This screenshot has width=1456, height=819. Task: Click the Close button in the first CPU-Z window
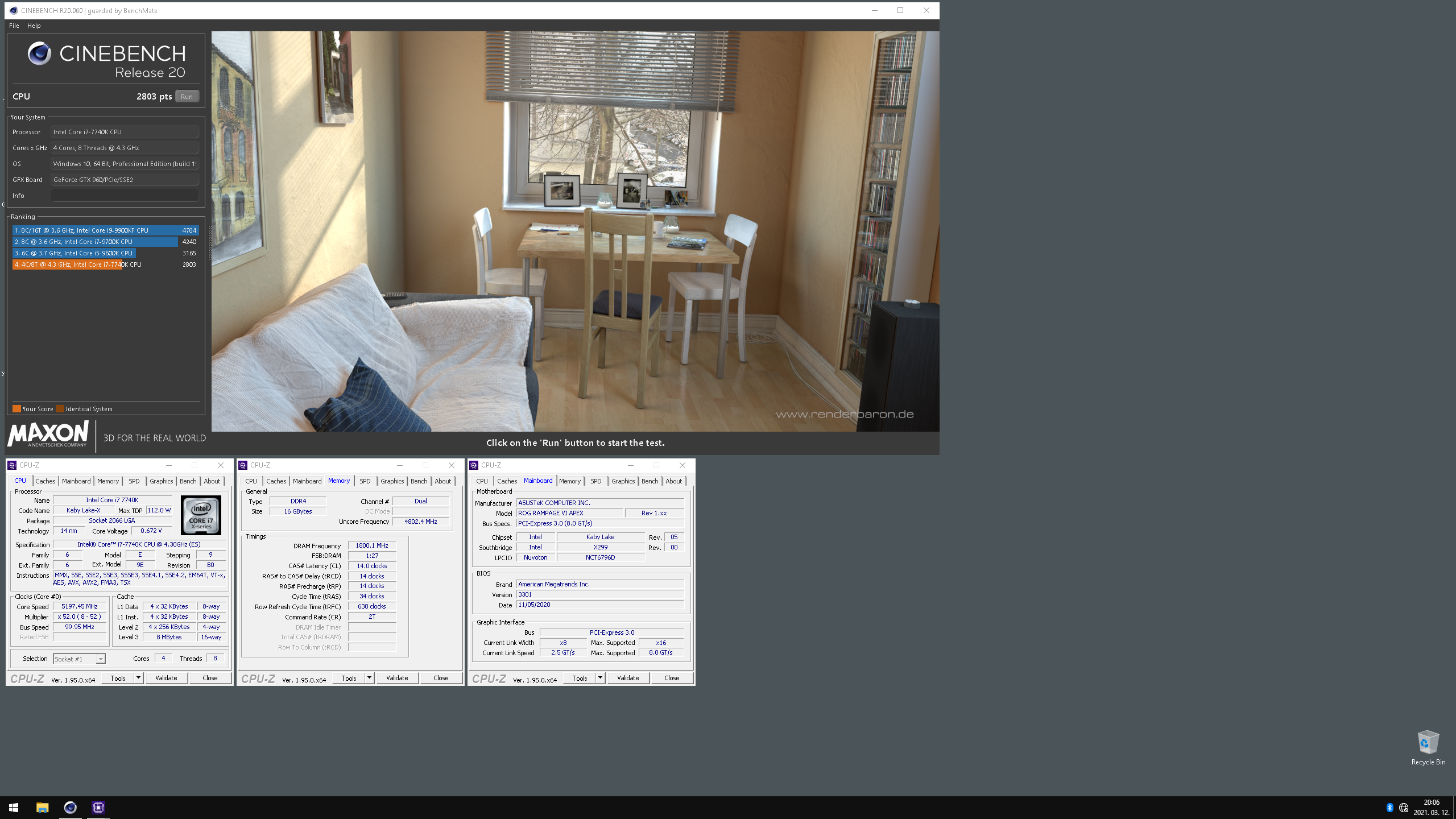coord(210,678)
